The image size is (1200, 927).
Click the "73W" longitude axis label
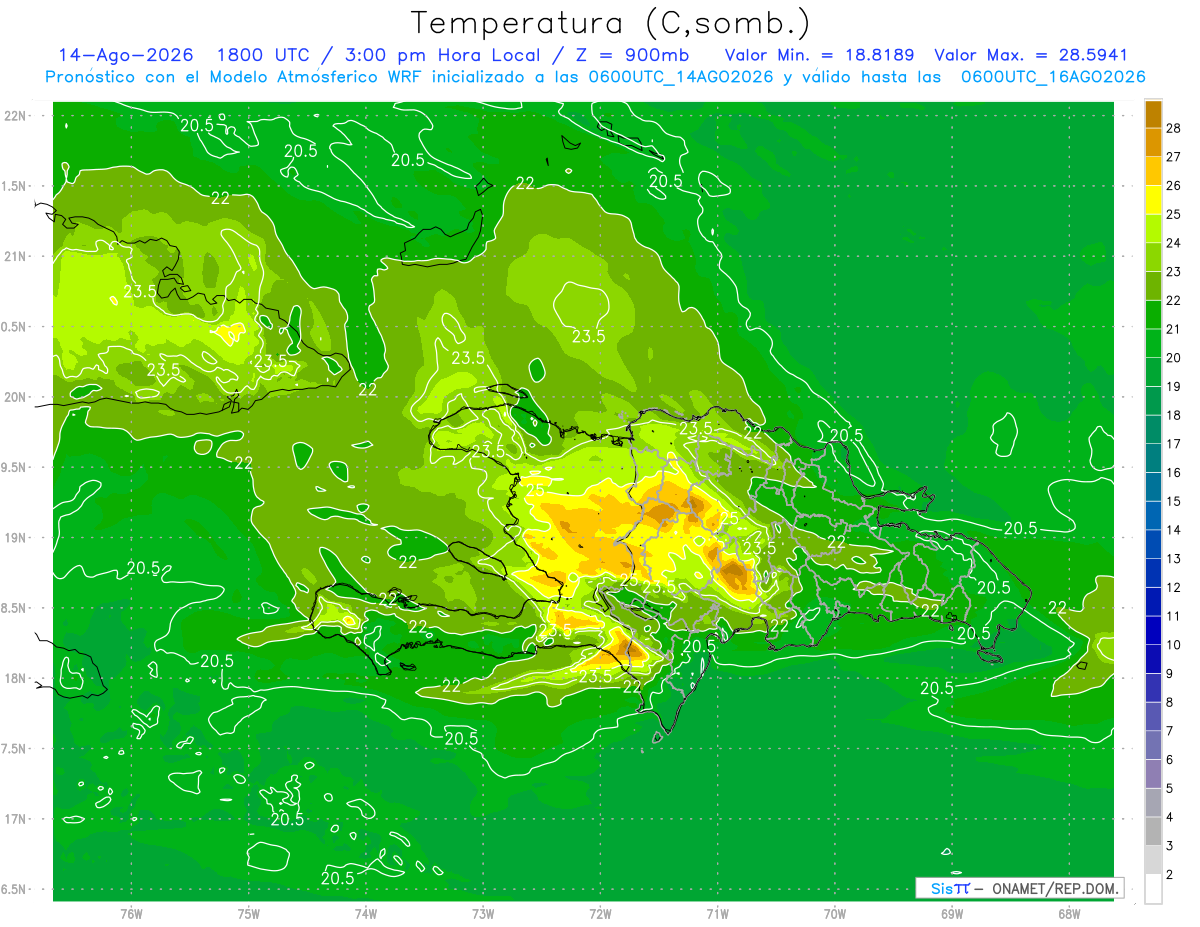coord(483,913)
